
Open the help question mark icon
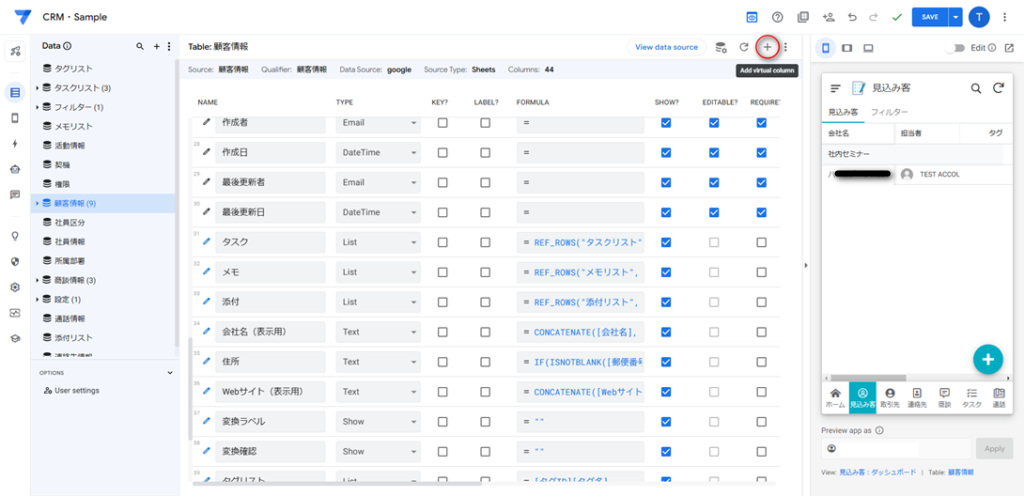point(777,17)
